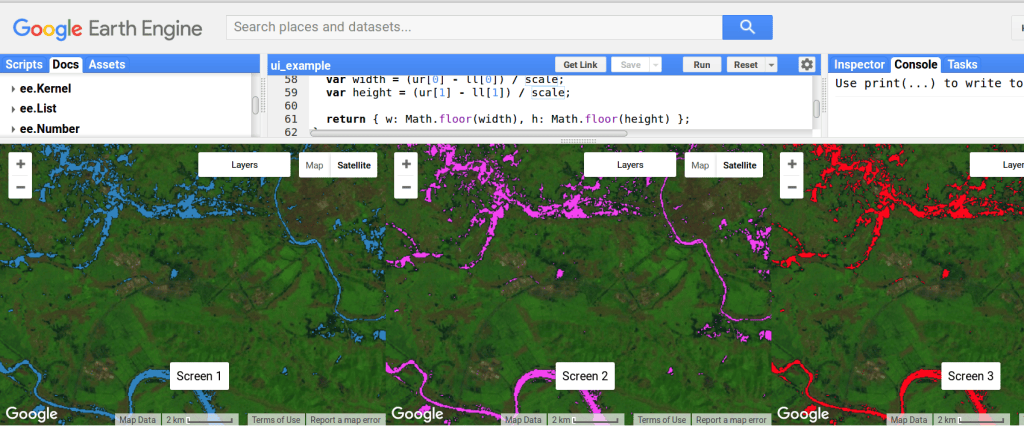This screenshot has width=1024, height=429.
Task: Click Google logo on Screen 3 map
Action: point(803,413)
